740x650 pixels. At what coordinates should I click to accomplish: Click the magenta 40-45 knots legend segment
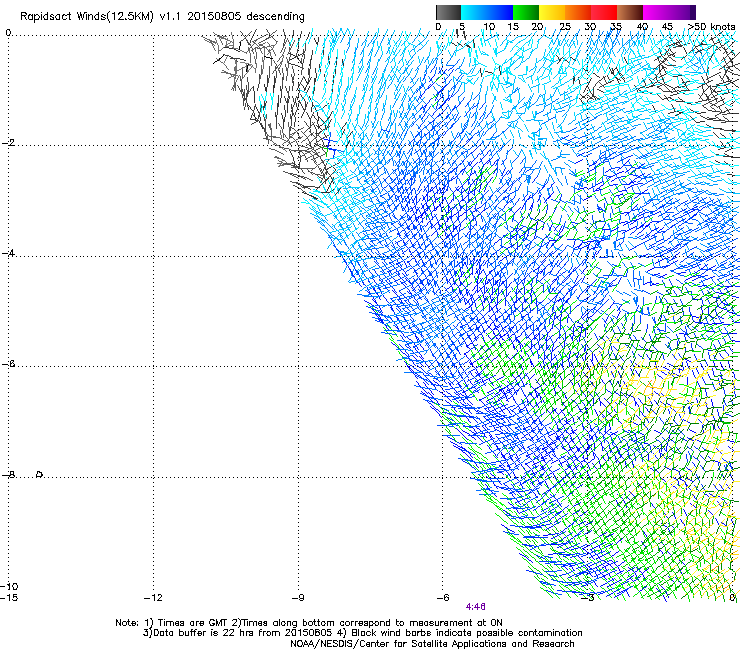656,12
